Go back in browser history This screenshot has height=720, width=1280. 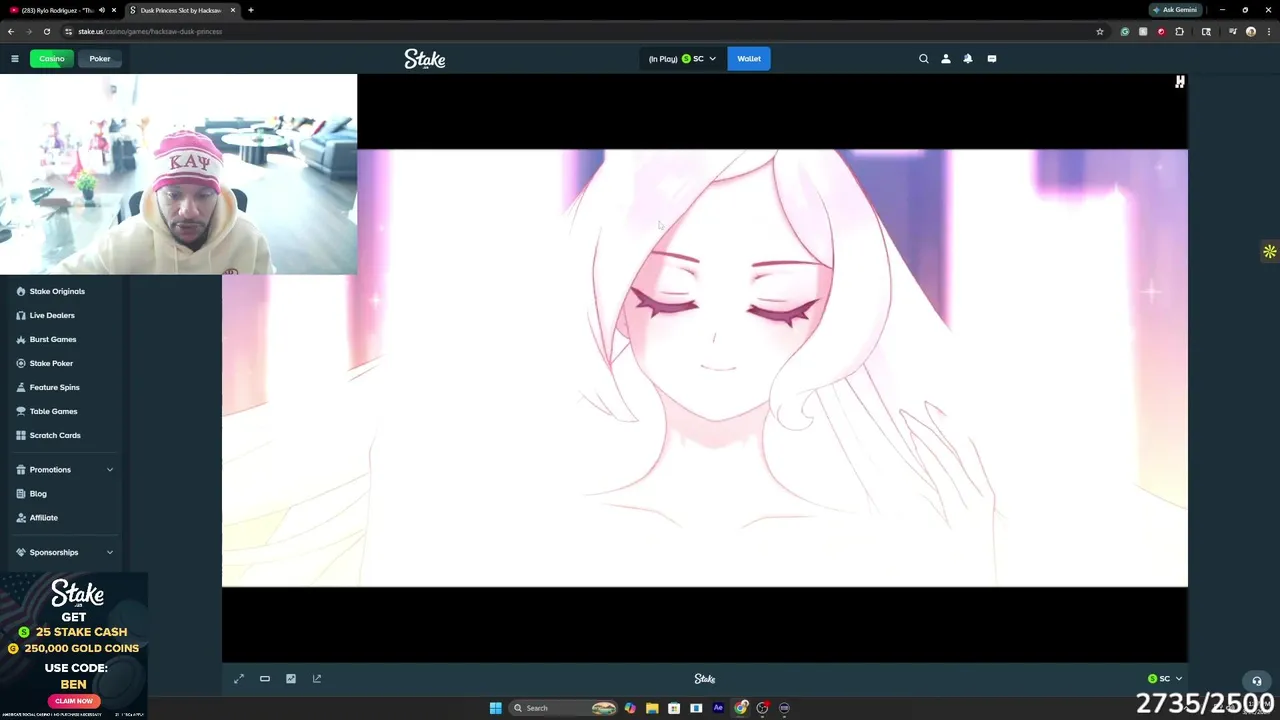click(11, 31)
